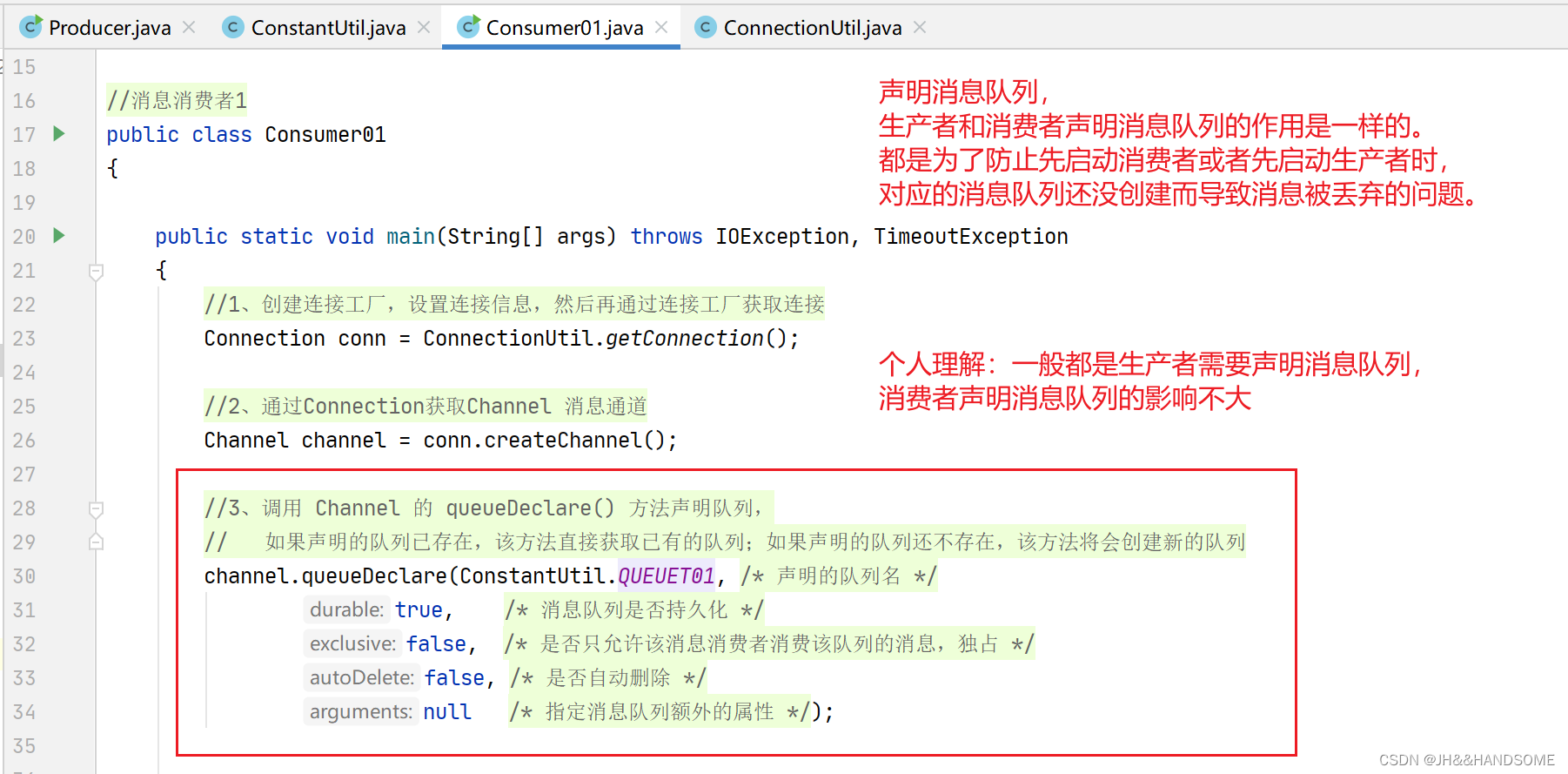Switch to the Producer.java tab
Screen dimensions: 1568x774
point(110,28)
